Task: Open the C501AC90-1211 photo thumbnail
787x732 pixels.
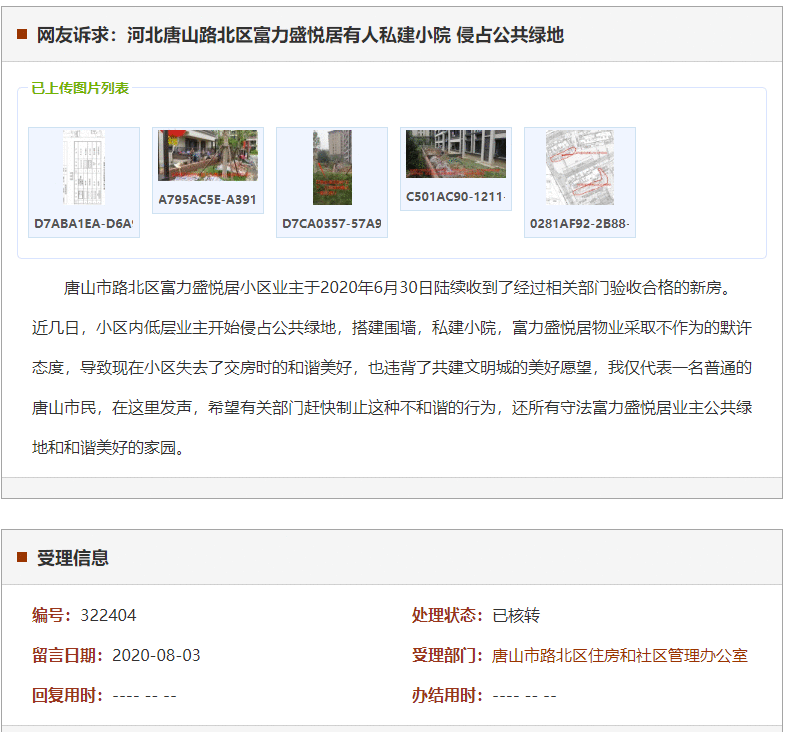Action: click(456, 154)
